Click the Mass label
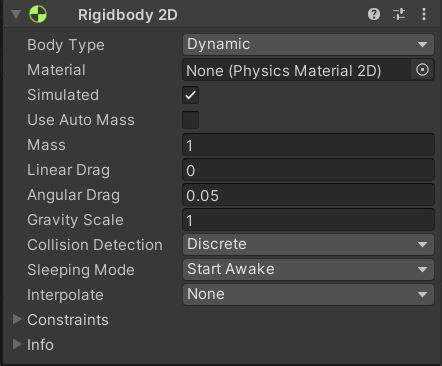 46,145
